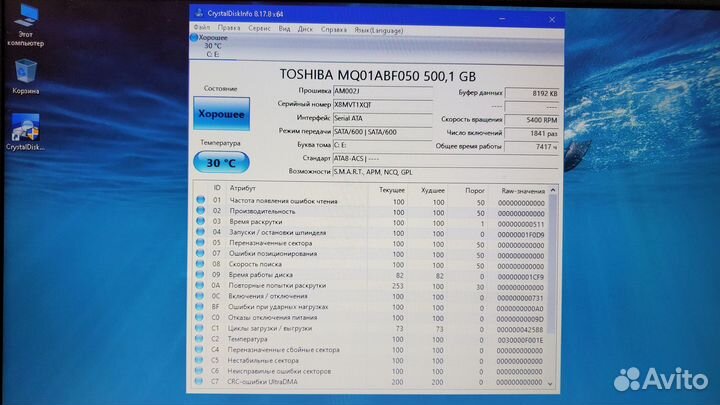The width and height of the screenshot is (720, 405).
Task: Open the Правка menu
Action: pyautogui.click(x=229, y=28)
